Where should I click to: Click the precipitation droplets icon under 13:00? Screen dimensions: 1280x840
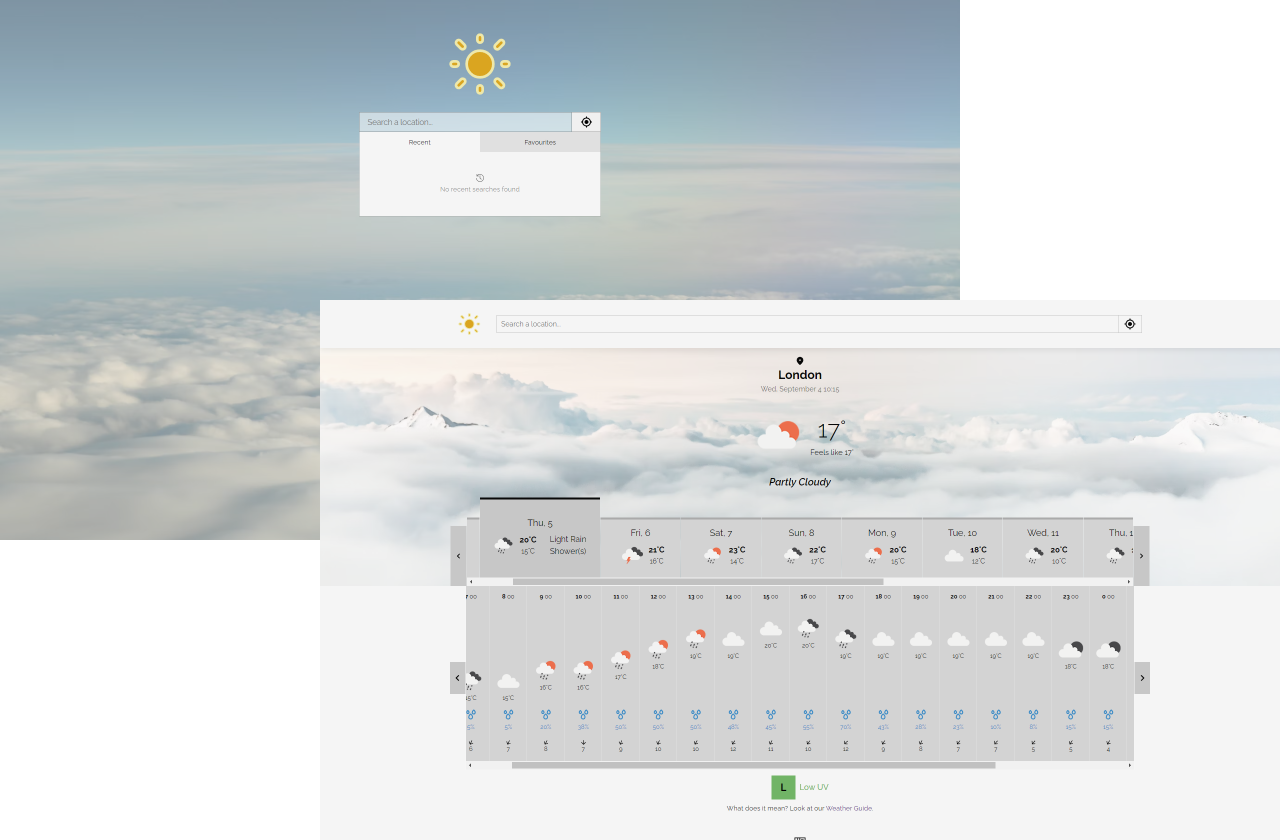[x=694, y=714]
